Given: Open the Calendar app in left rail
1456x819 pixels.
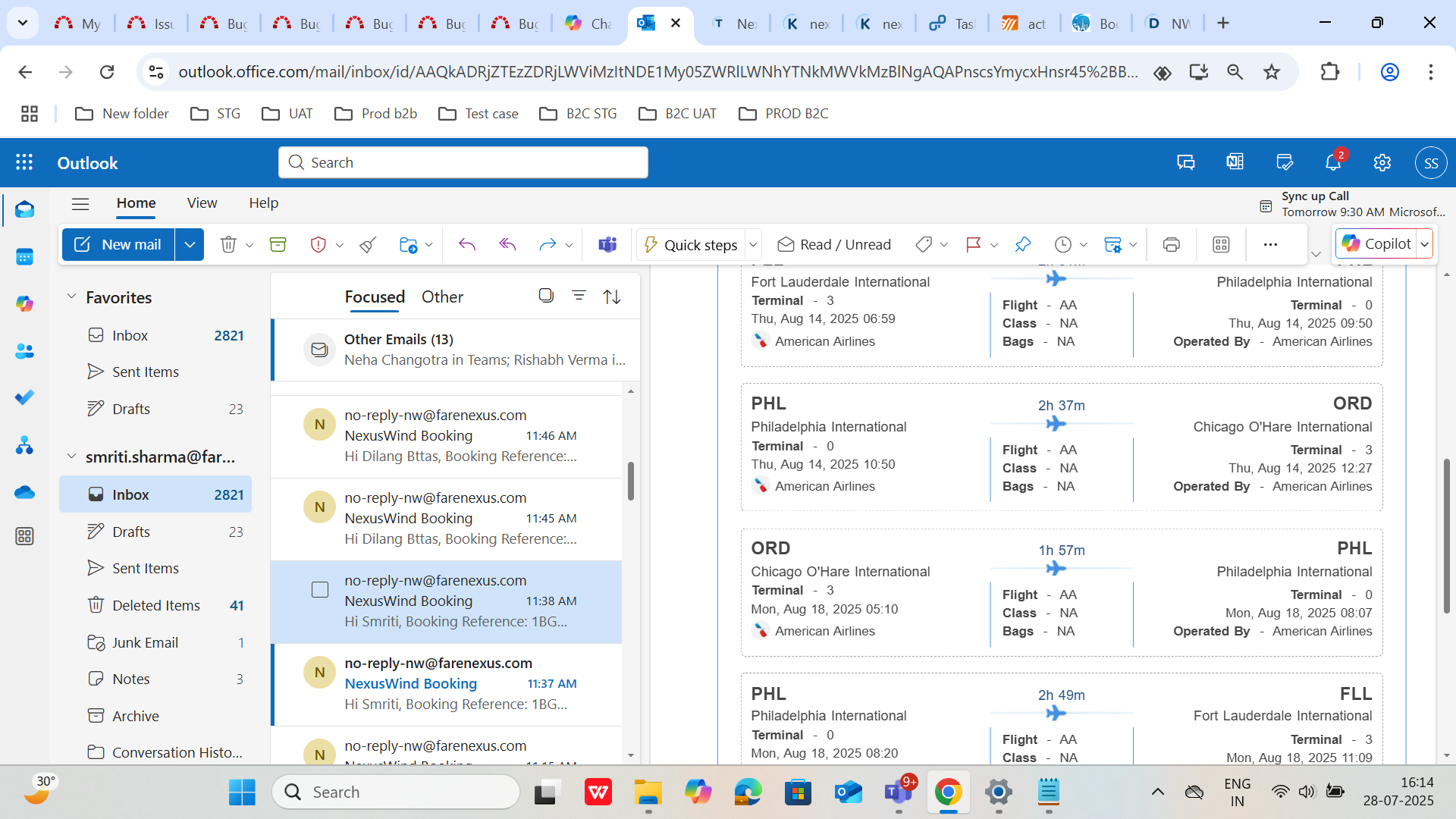Looking at the screenshot, I should [x=24, y=256].
